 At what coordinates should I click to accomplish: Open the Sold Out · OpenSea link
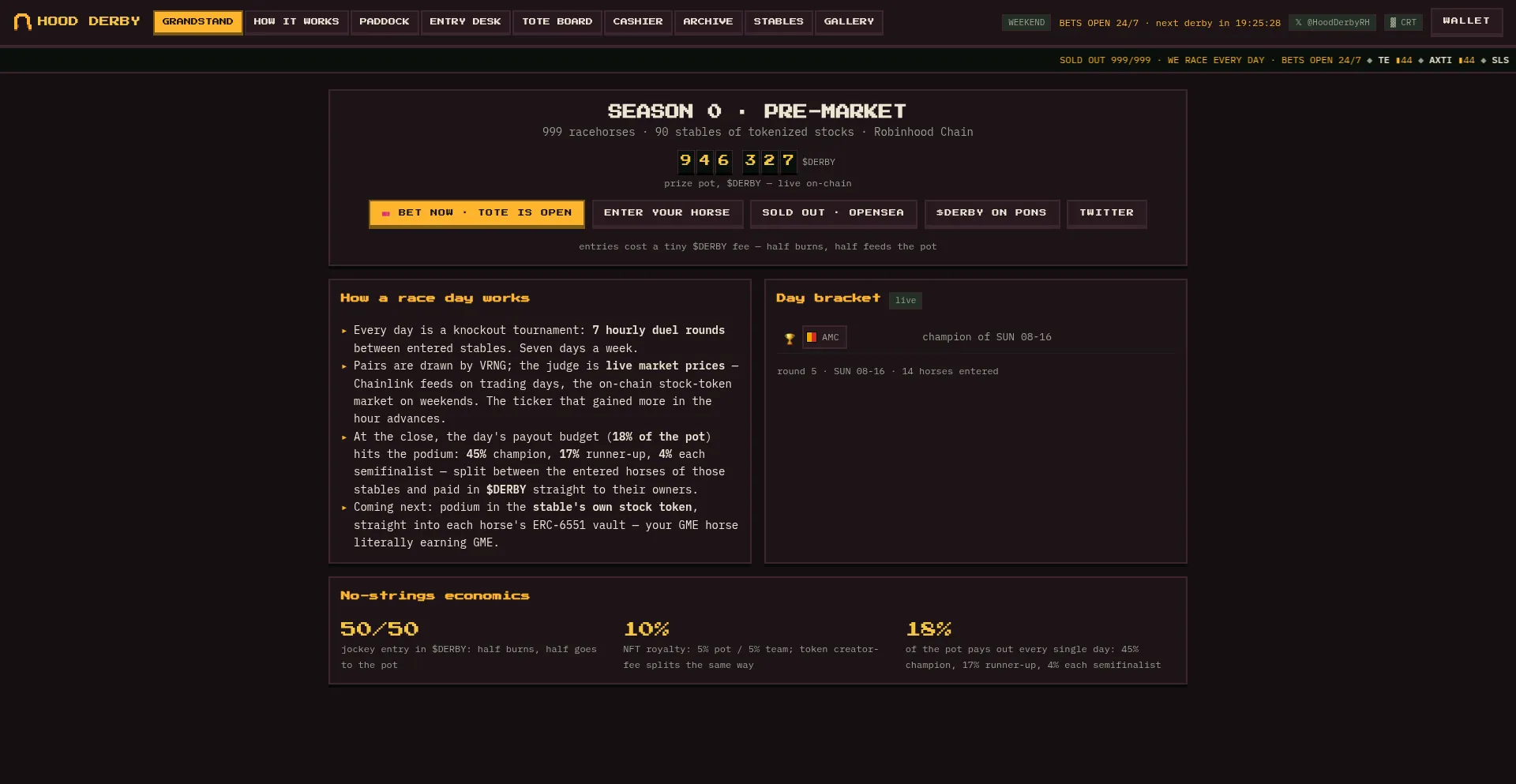pos(833,213)
